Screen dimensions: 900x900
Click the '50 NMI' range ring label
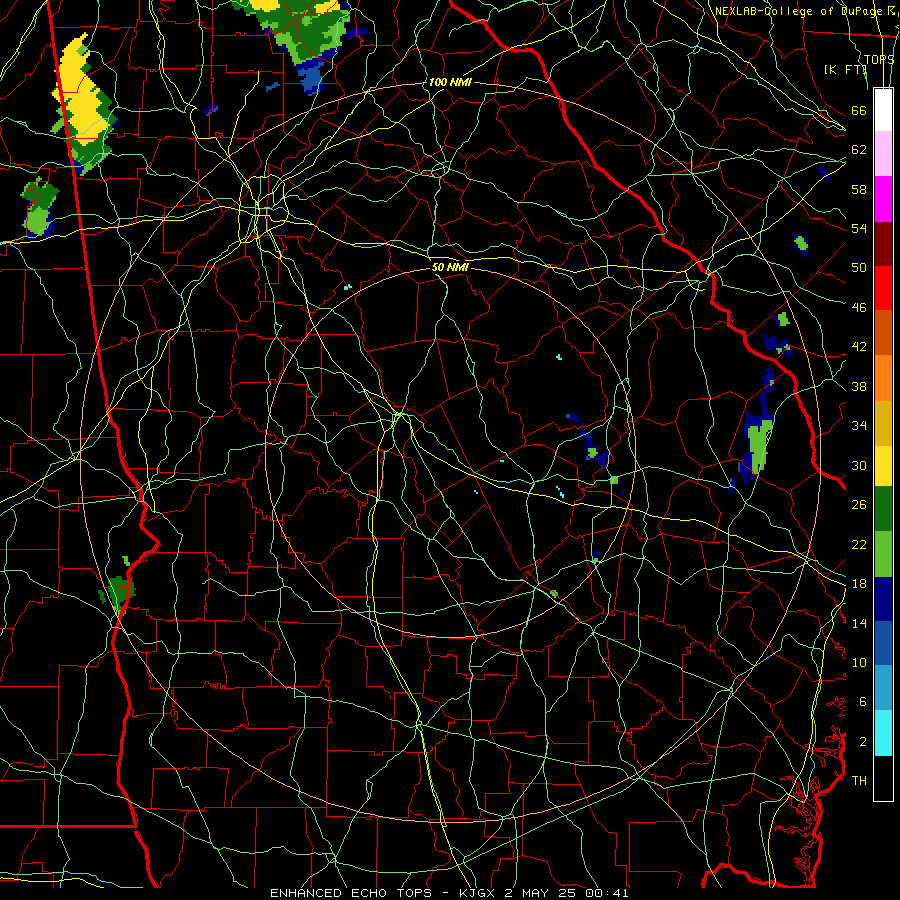click(x=450, y=267)
